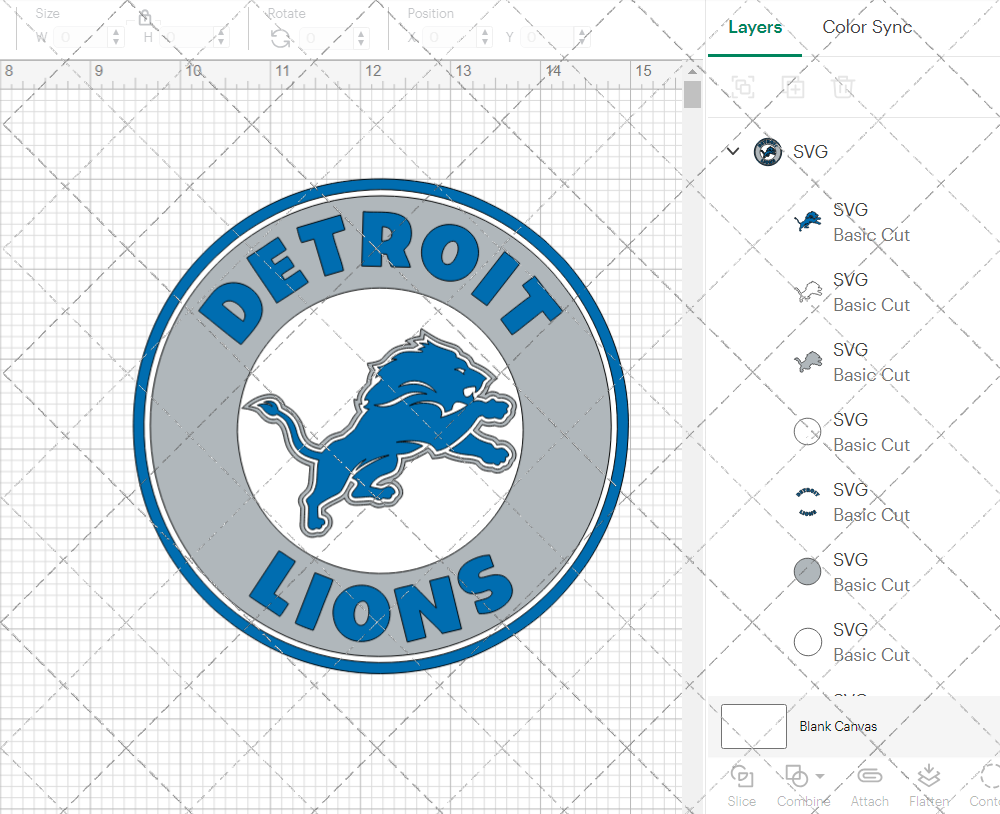1000x814 pixels.
Task: Click the duplicate icon above the layers list
Action: (x=794, y=88)
